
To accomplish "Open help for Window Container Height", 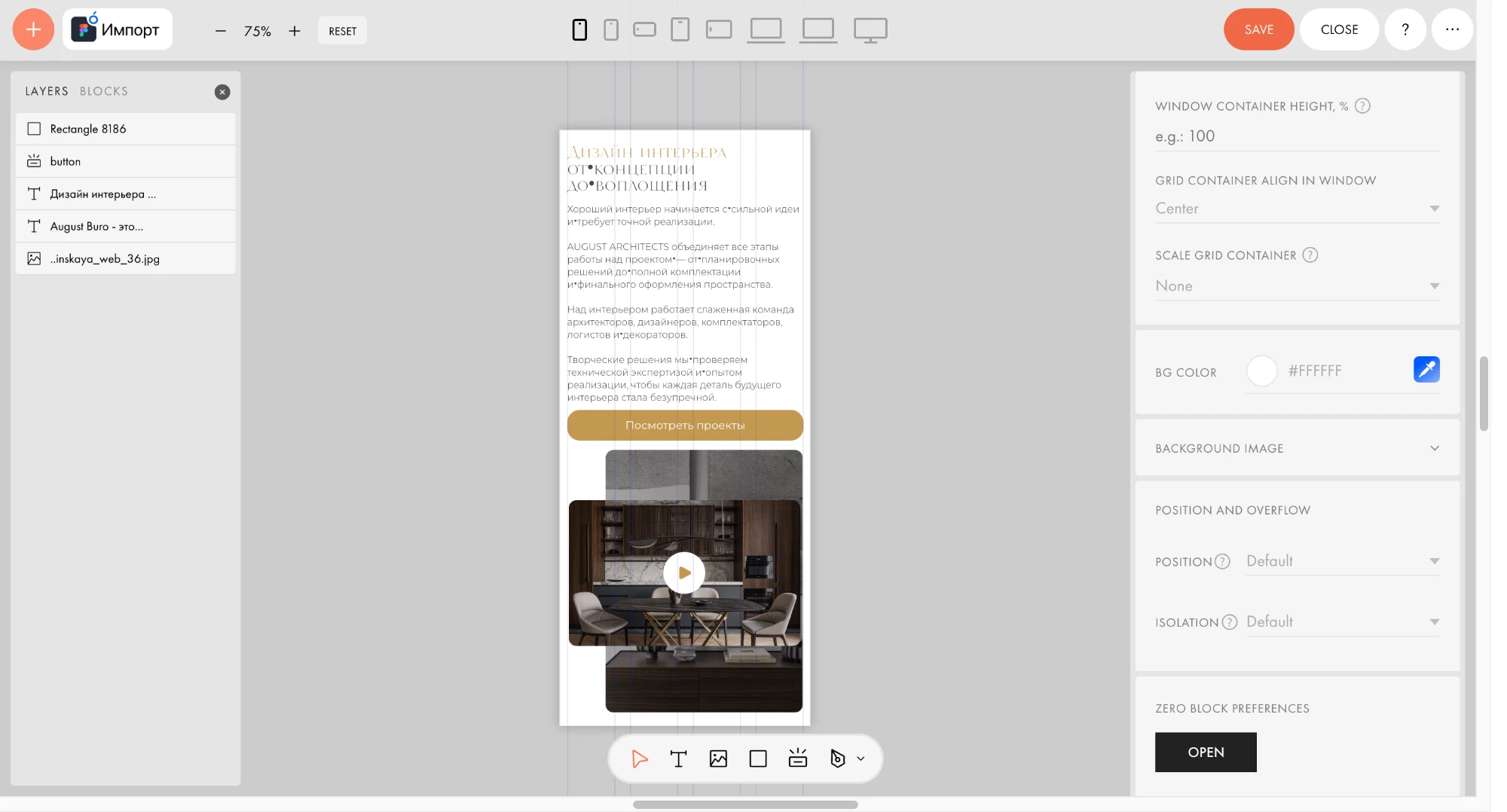I will tap(1362, 106).
